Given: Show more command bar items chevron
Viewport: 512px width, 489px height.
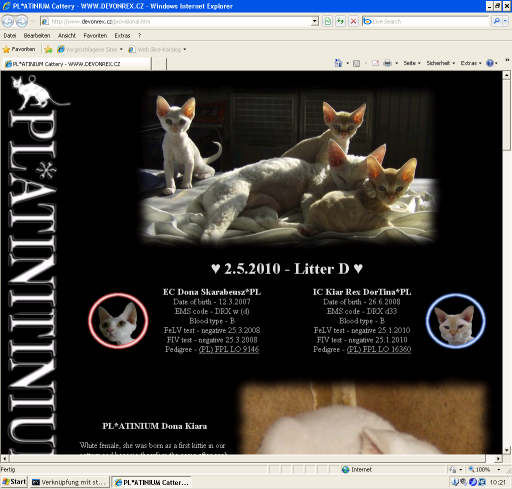Looking at the screenshot, I should click(x=507, y=60).
